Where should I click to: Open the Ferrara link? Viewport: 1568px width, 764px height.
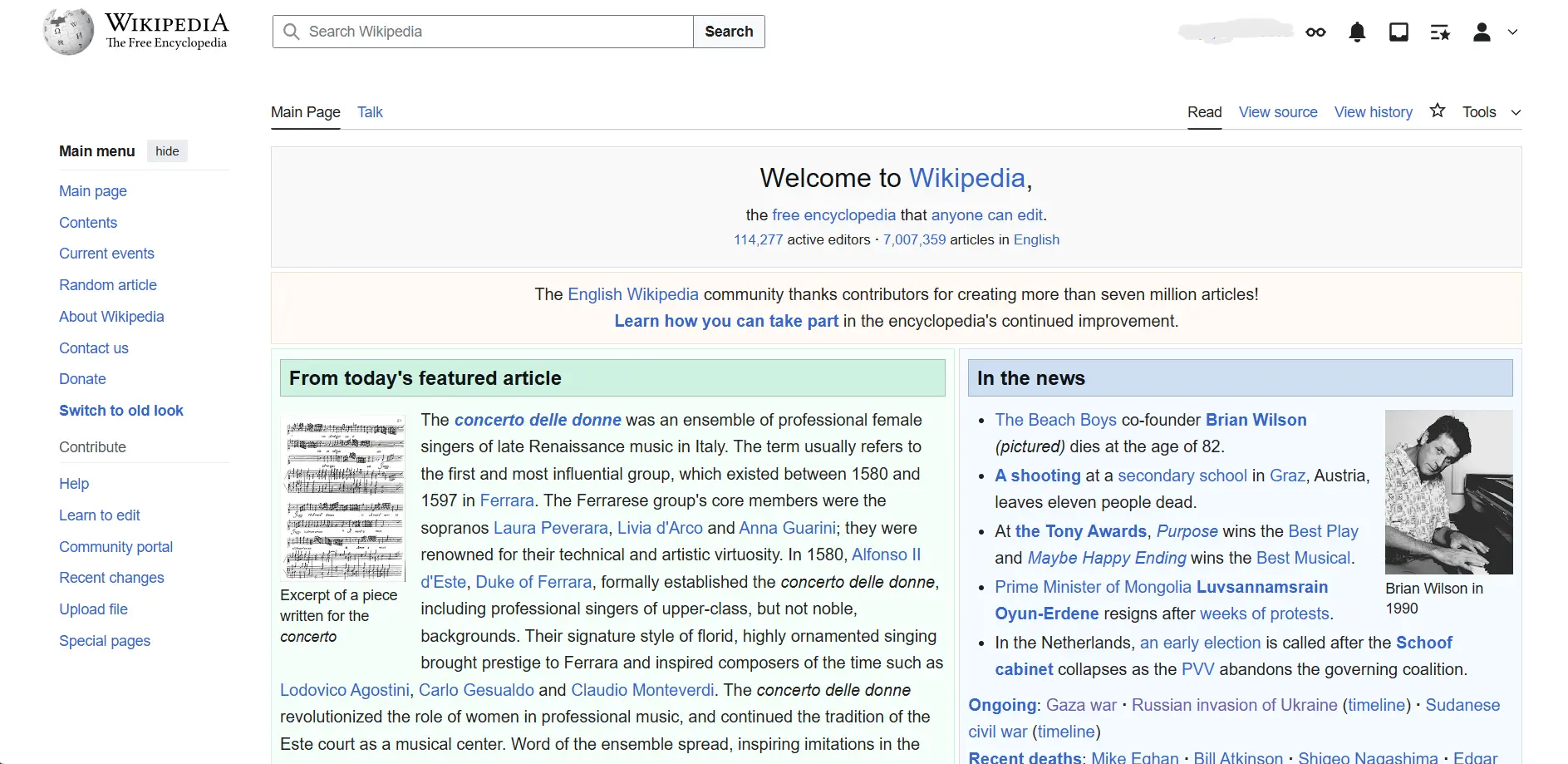507,500
